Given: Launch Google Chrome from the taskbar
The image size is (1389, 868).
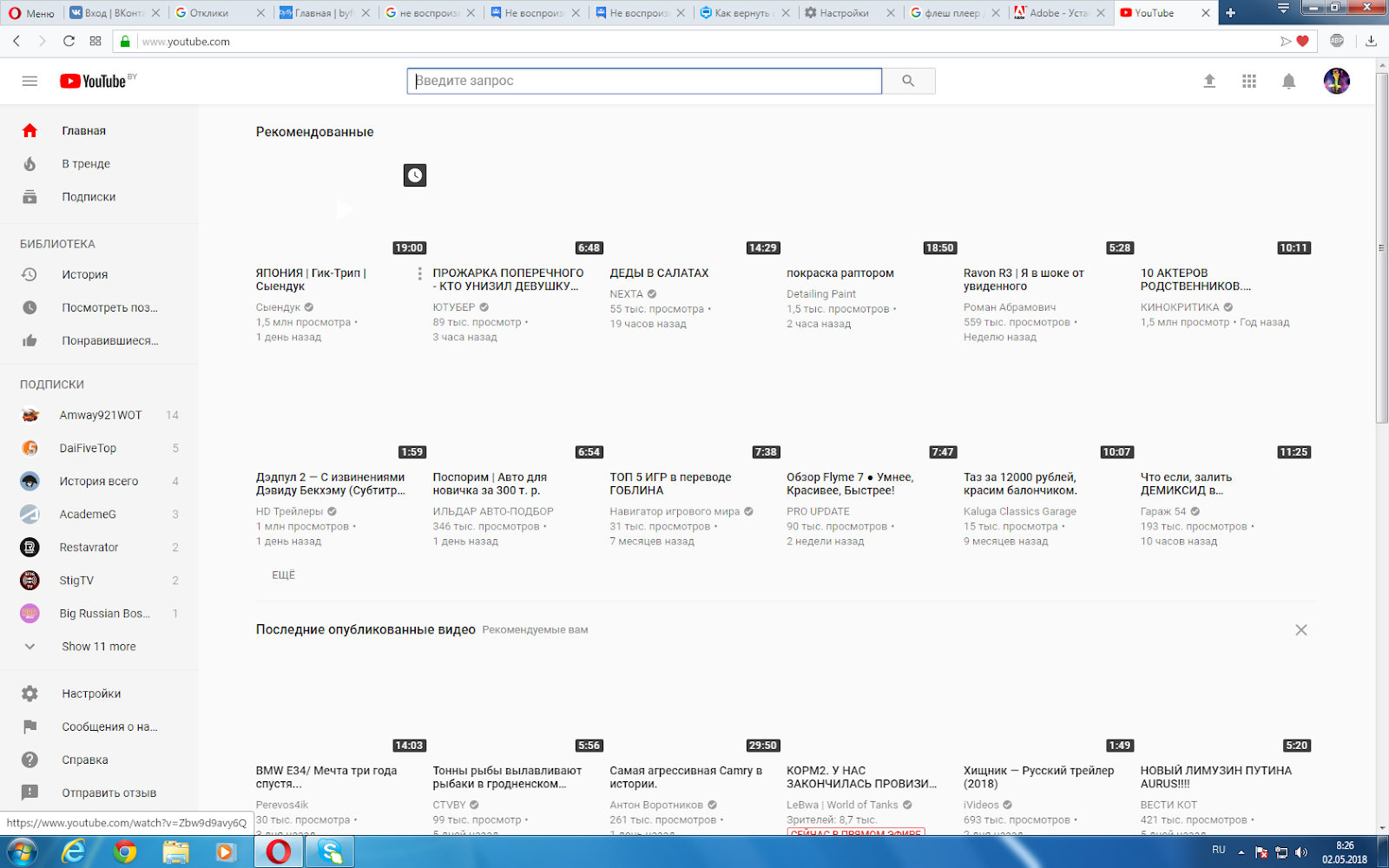Looking at the screenshot, I should click(125, 852).
